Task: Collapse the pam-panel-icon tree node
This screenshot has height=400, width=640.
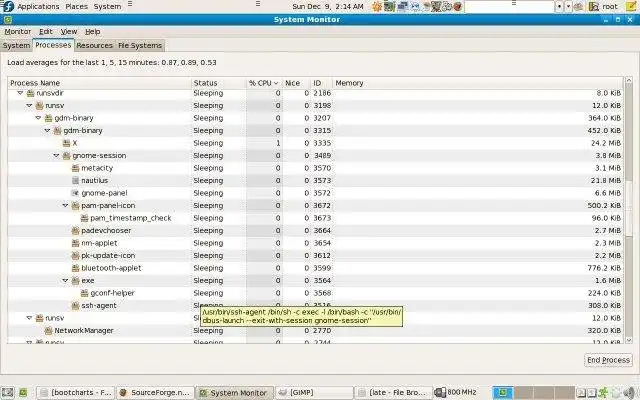Action: (65, 206)
